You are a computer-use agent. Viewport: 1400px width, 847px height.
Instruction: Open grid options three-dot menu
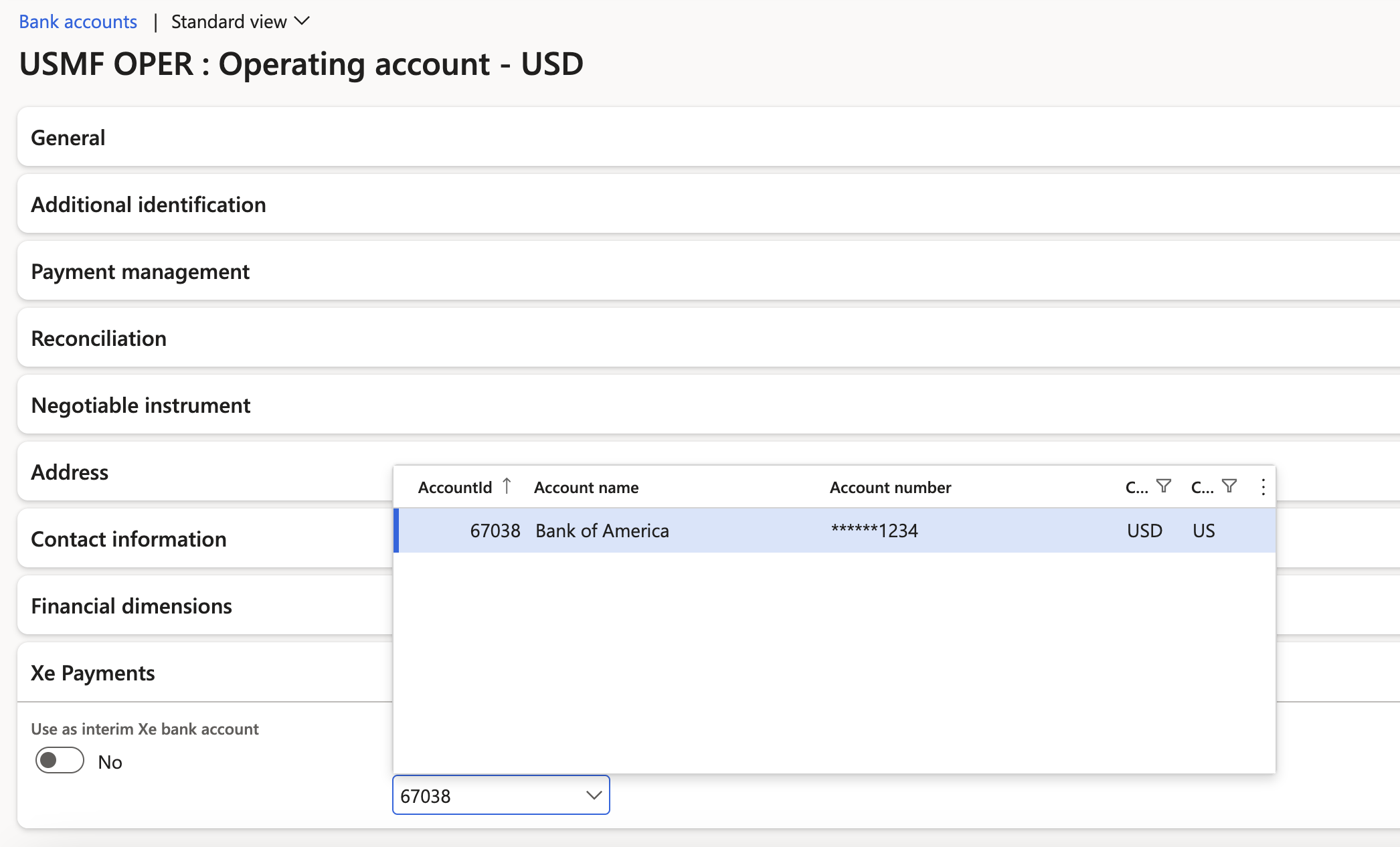1263,487
